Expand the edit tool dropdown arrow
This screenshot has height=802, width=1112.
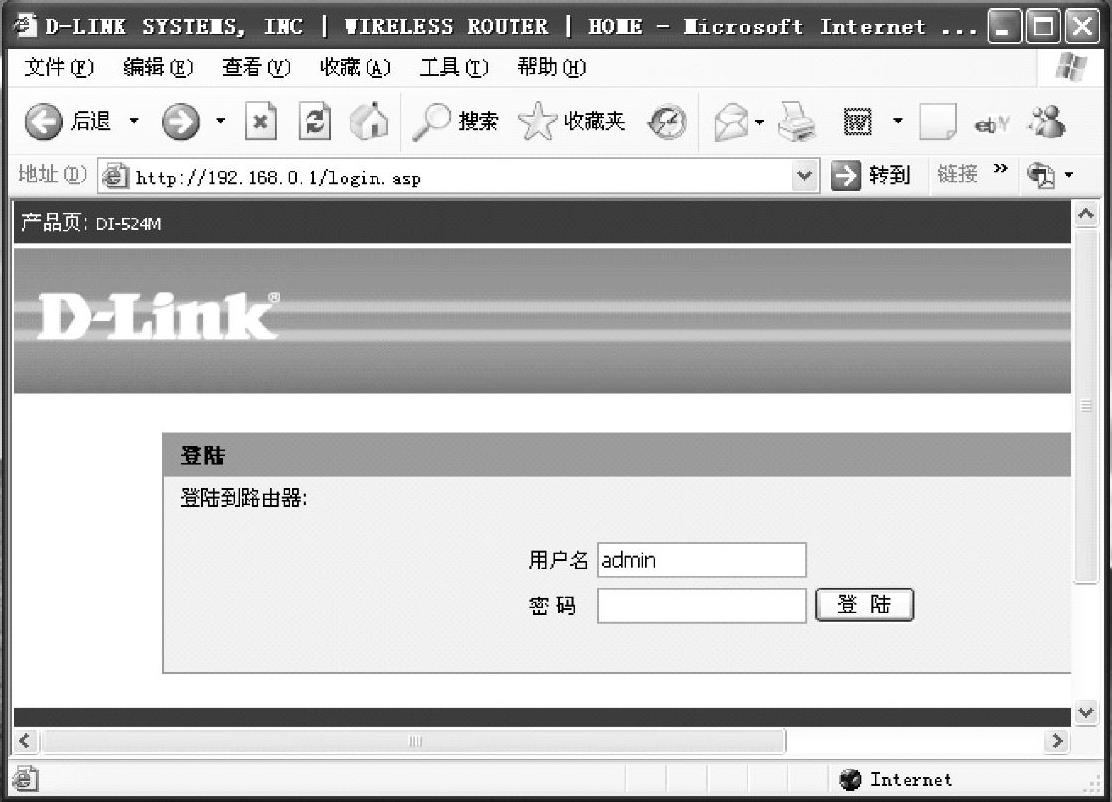click(x=898, y=121)
